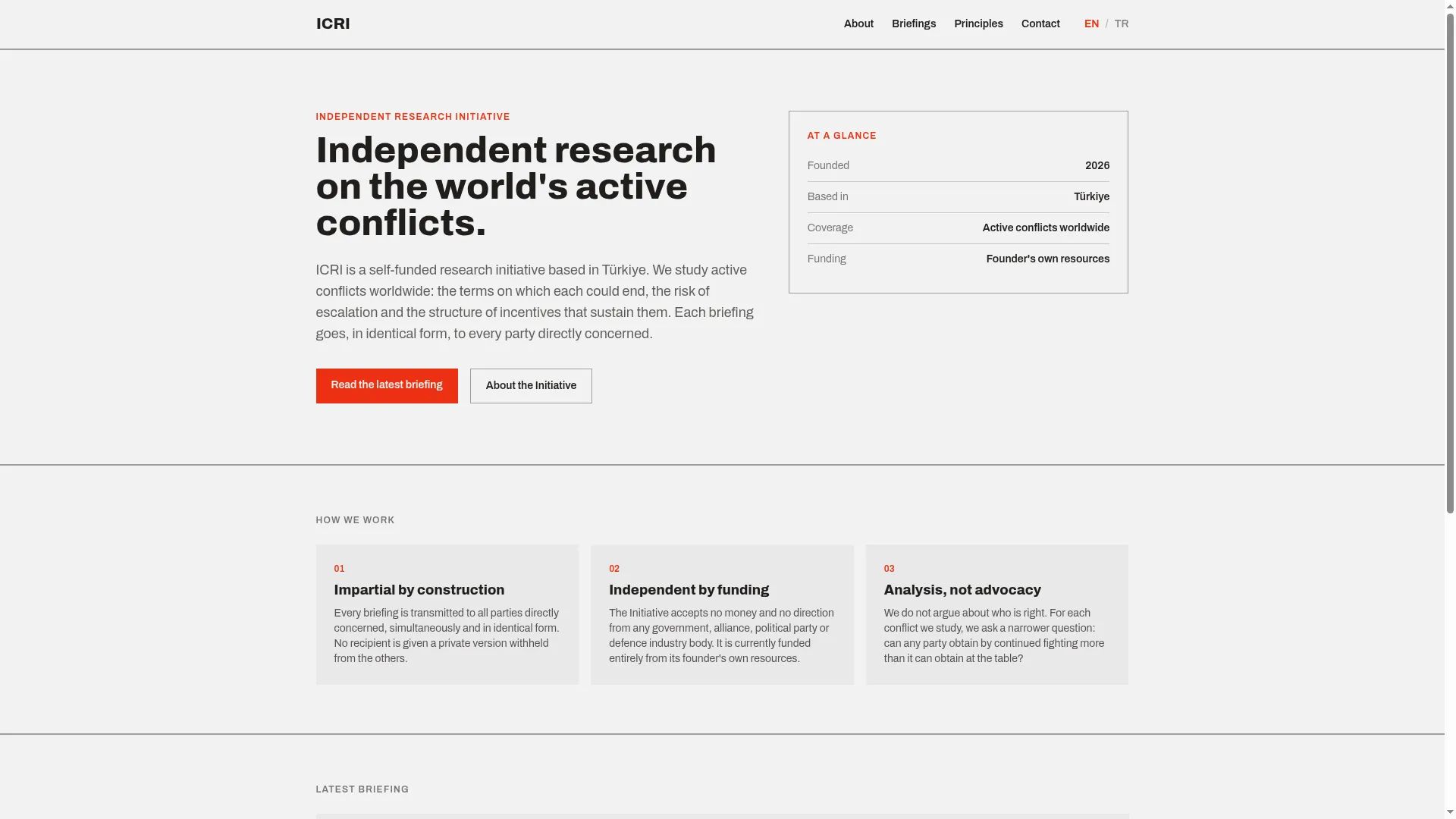The height and width of the screenshot is (819, 1456).
Task: Select the main hero headline text
Action: tap(516, 187)
